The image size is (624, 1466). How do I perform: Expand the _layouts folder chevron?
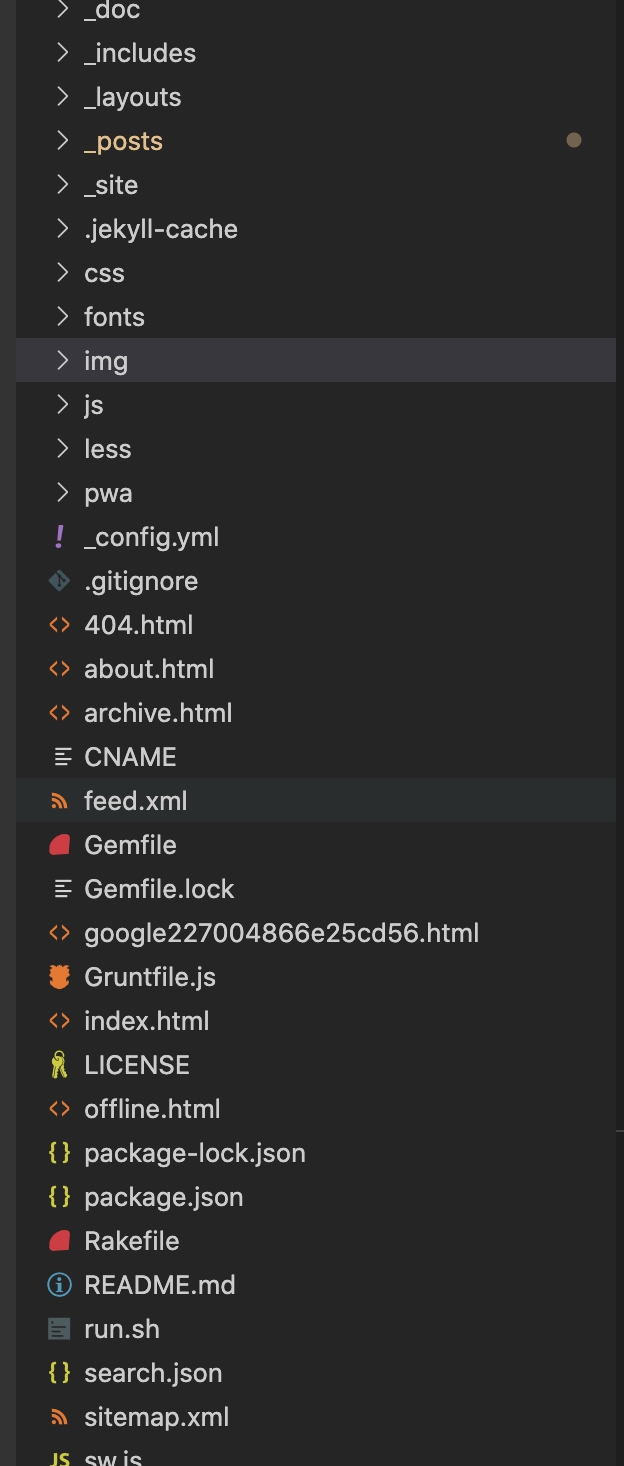click(x=63, y=97)
